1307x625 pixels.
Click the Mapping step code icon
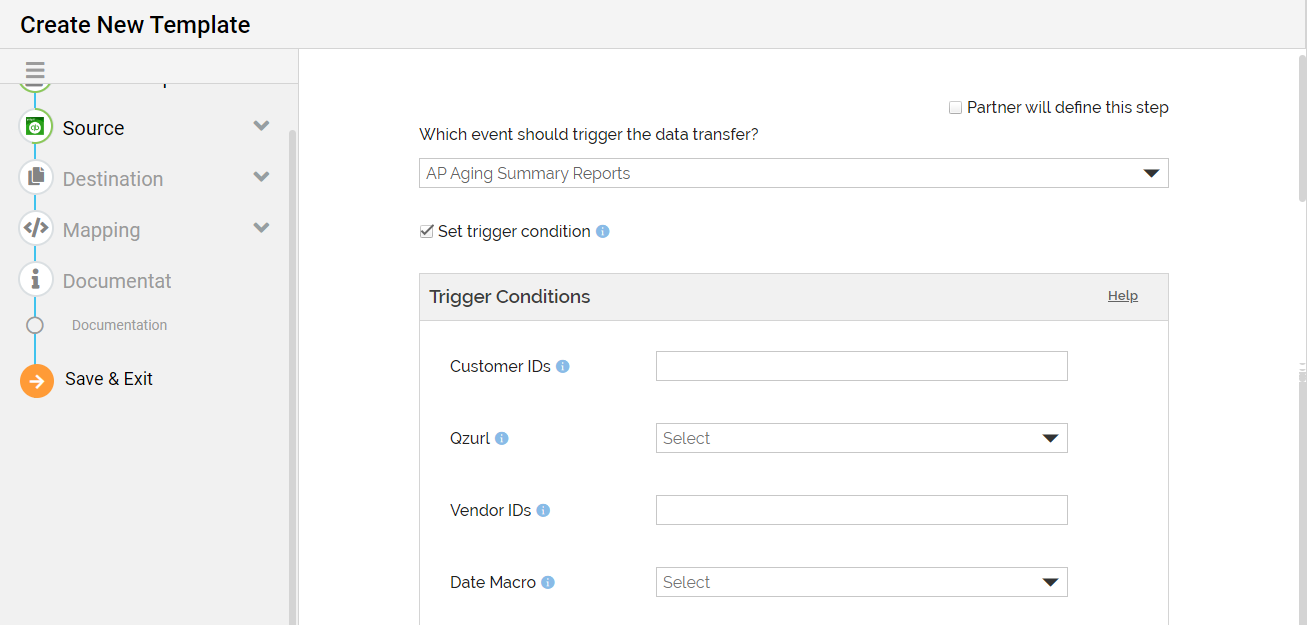point(35,228)
